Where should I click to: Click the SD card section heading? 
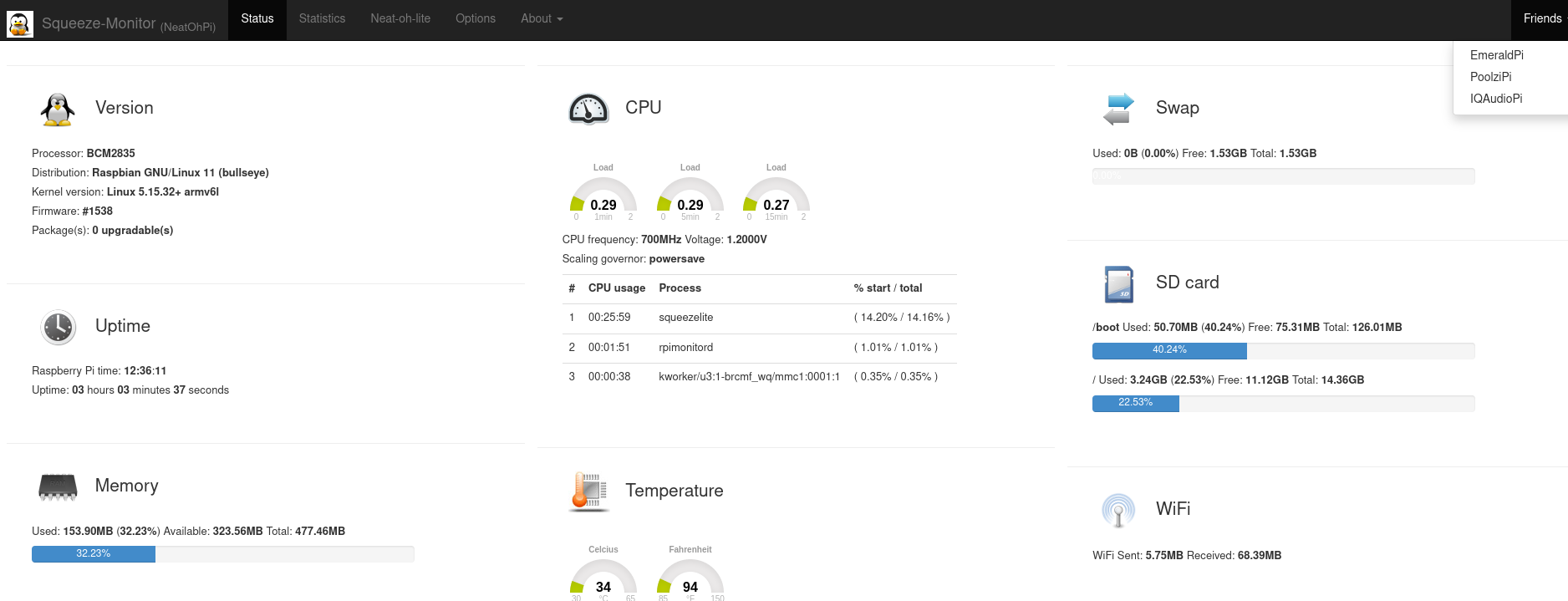pos(1188,283)
